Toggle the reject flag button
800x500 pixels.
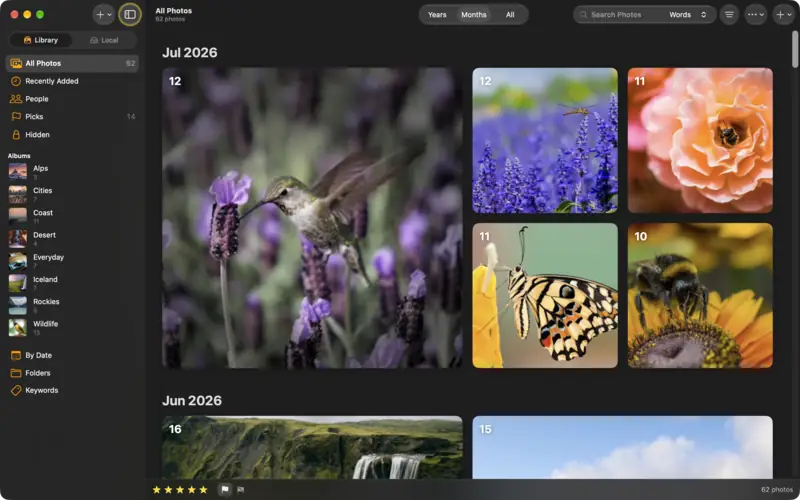coord(240,490)
